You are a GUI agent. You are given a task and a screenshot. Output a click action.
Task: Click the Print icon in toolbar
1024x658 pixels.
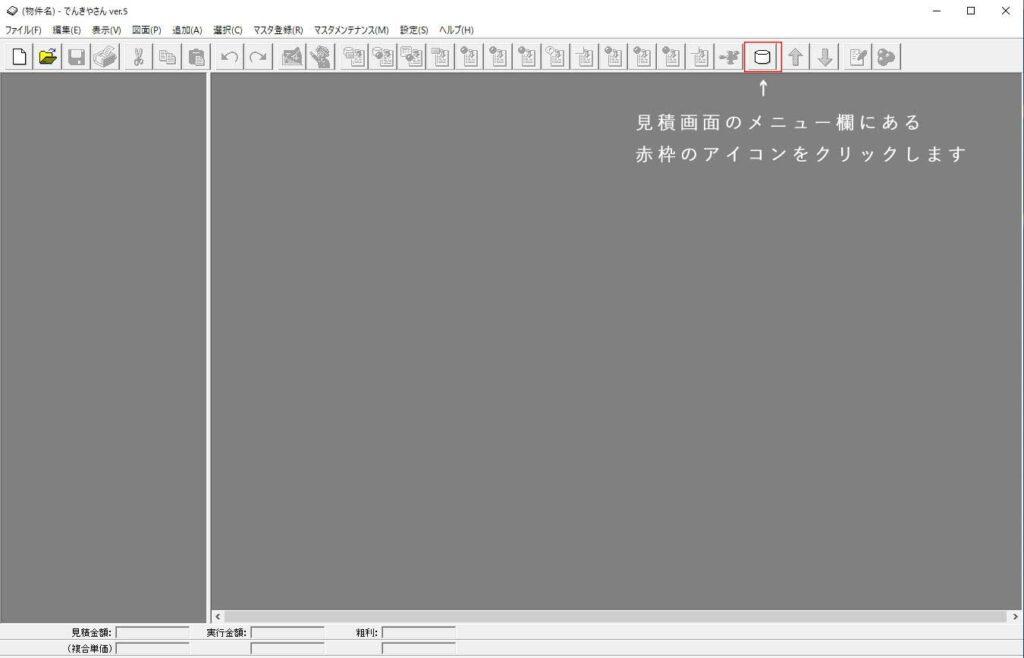105,57
